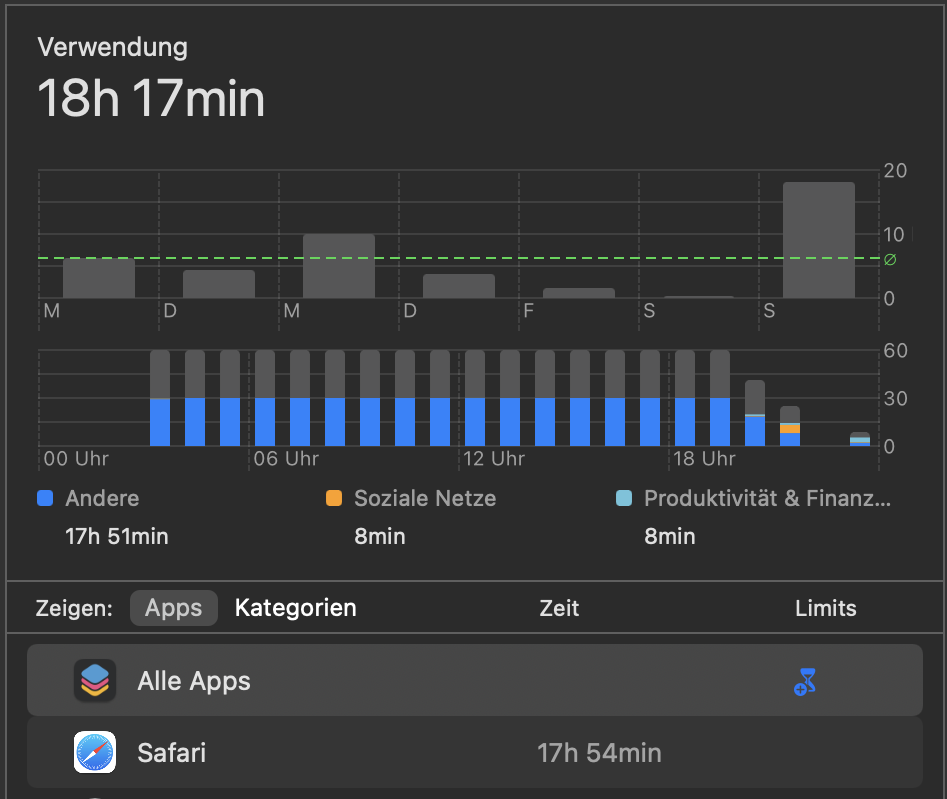The height and width of the screenshot is (799, 947).
Task: Click the green average marker symbol
Action: (x=890, y=260)
